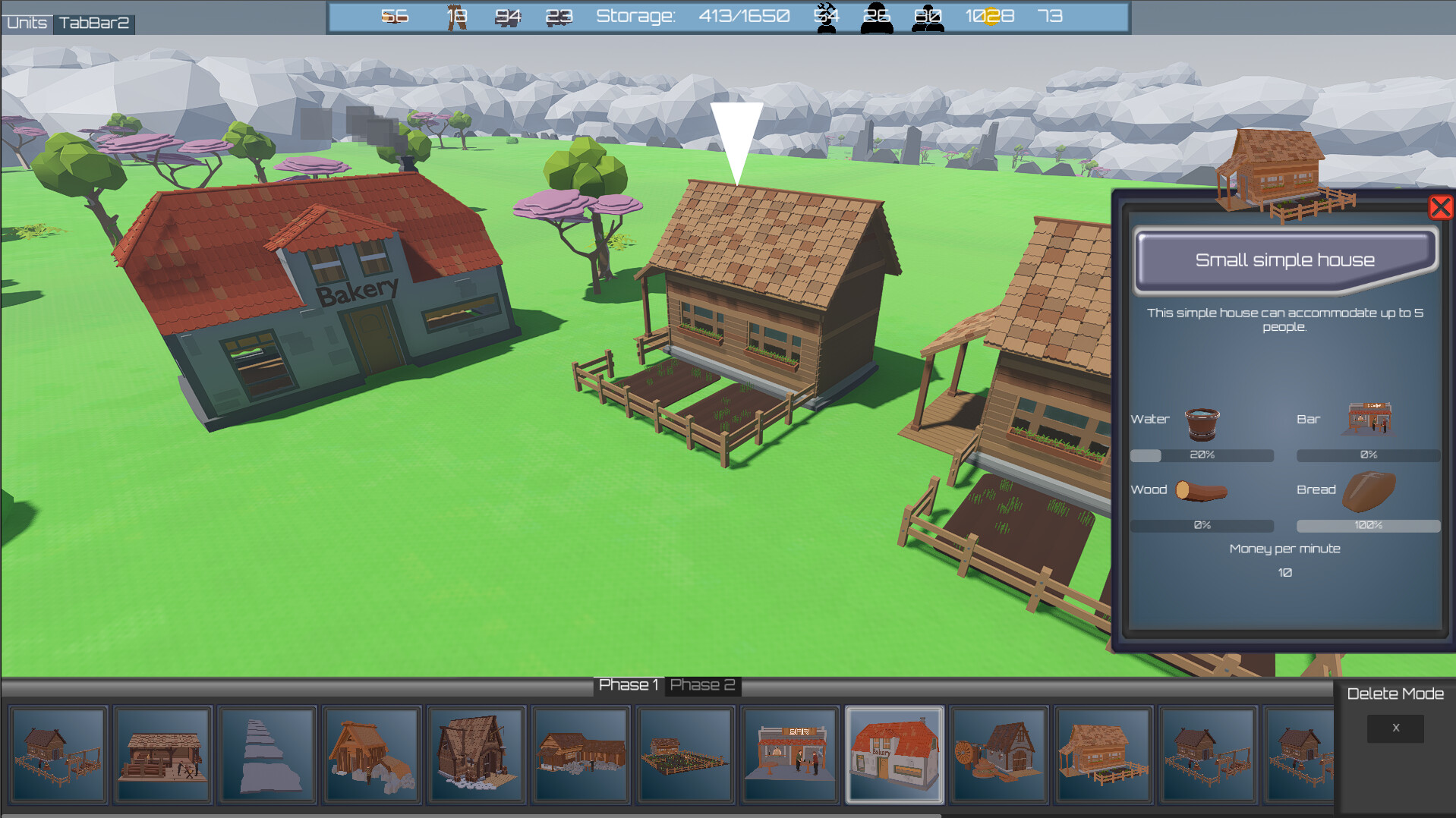Switch to the Phase 1 tab
The height and width of the screenshot is (818, 1456).
[x=628, y=685]
